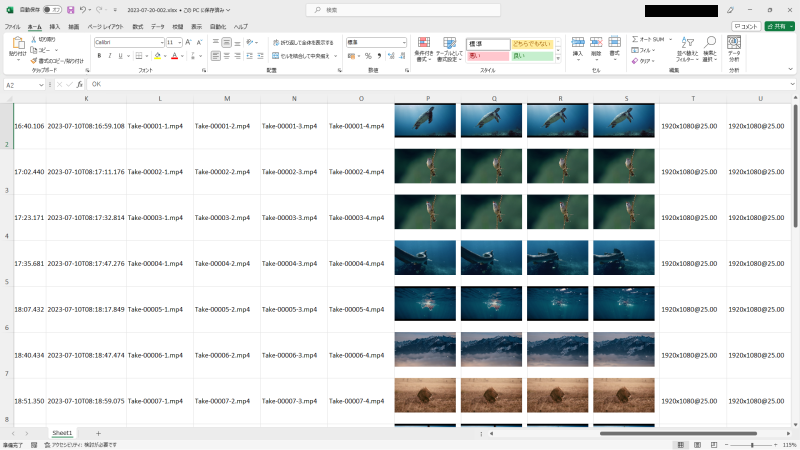
Task: Click the Undo arrow icon
Action: pos(82,10)
